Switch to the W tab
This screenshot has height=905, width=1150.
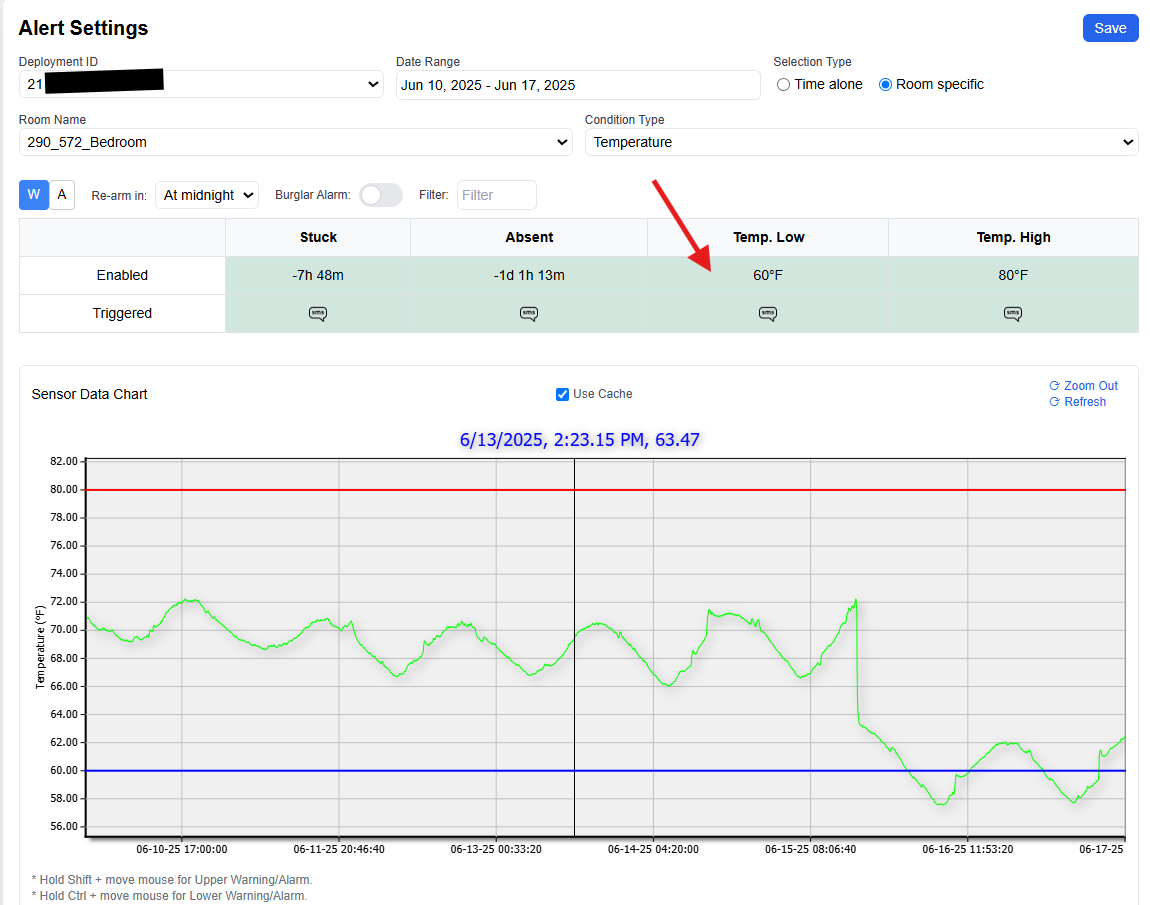(34, 195)
